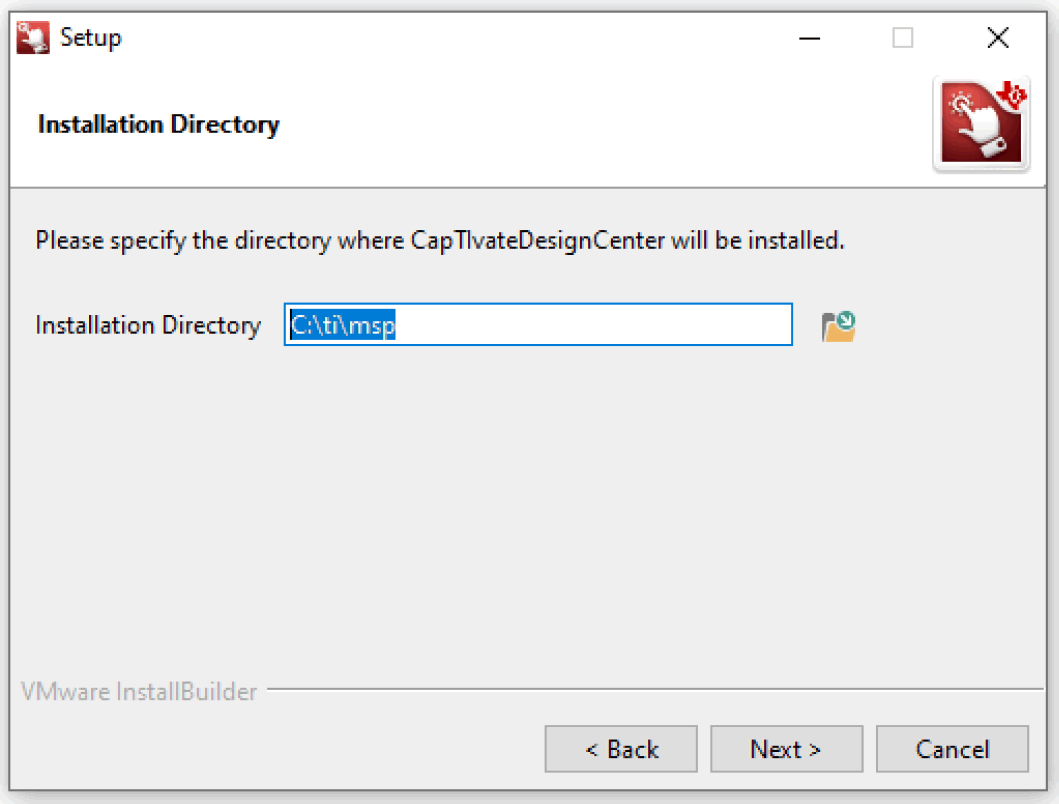The image size is (1059, 804).
Task: Click empty white header area beside the heading
Action: tap(600, 125)
